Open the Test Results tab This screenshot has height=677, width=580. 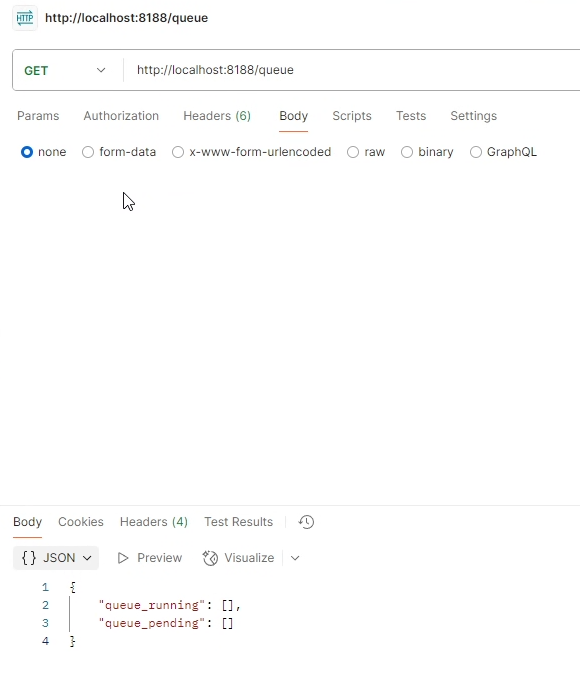[238, 522]
